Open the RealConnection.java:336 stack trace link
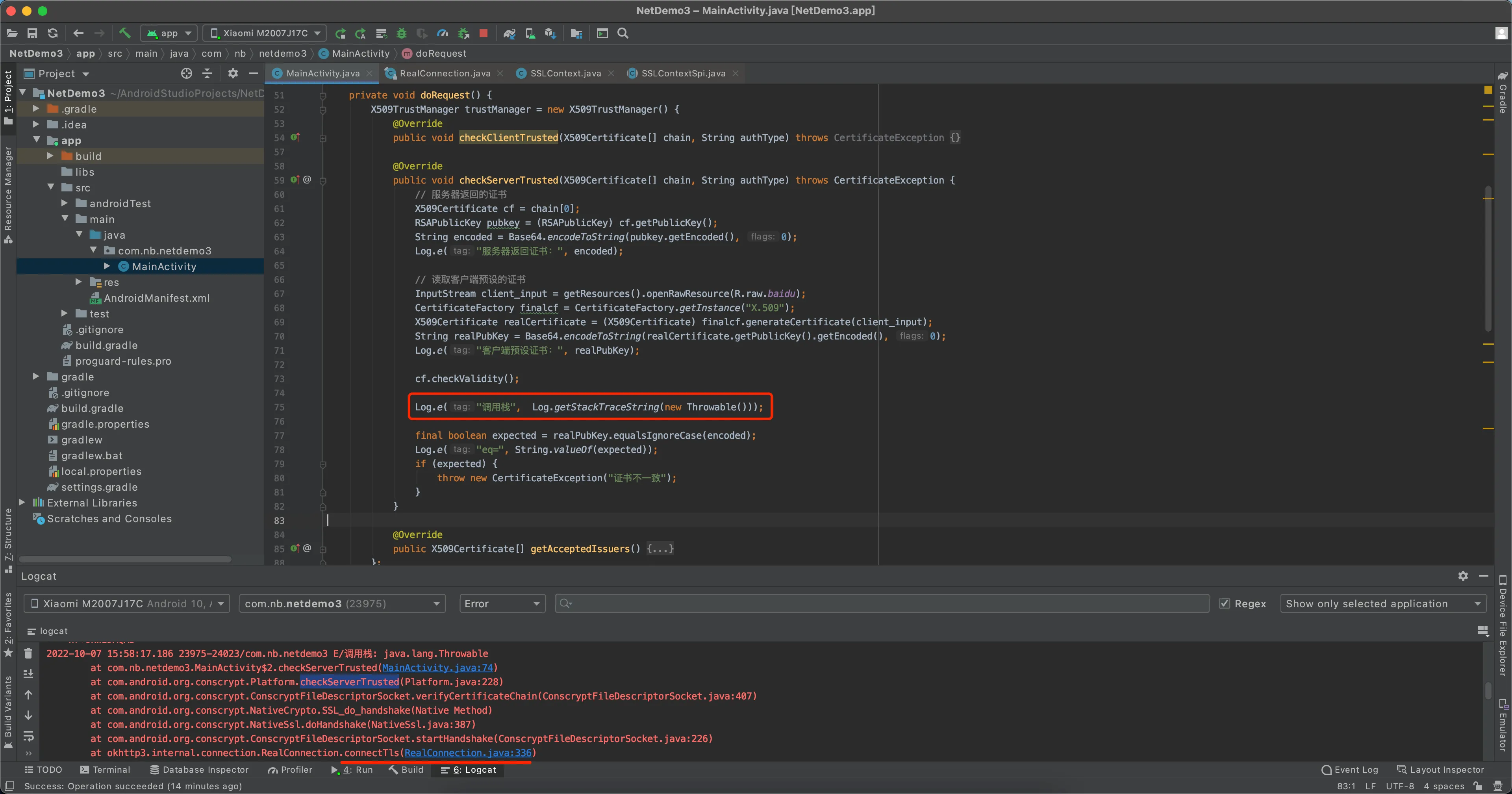1512x794 pixels. 468,753
